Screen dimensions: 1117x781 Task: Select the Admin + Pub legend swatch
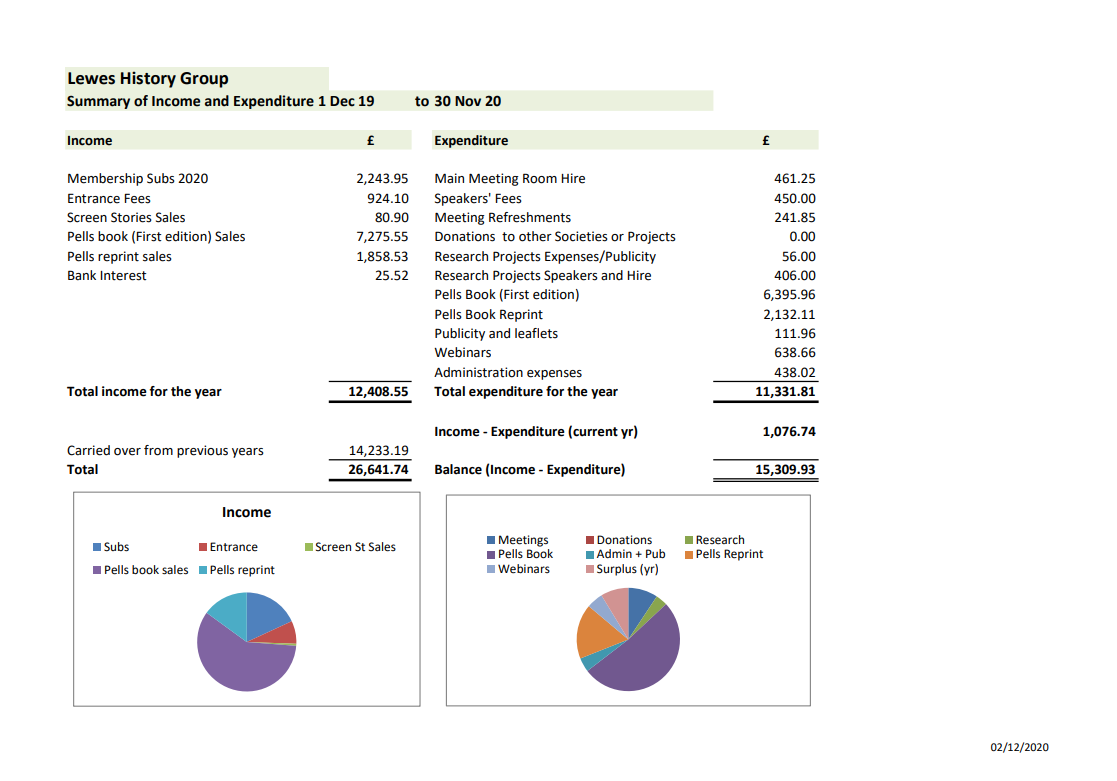590,554
